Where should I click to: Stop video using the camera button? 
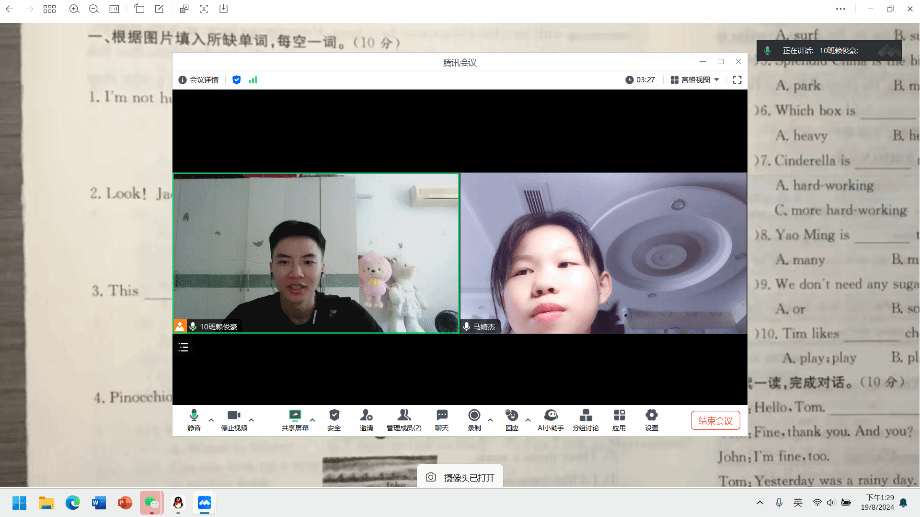(x=234, y=419)
